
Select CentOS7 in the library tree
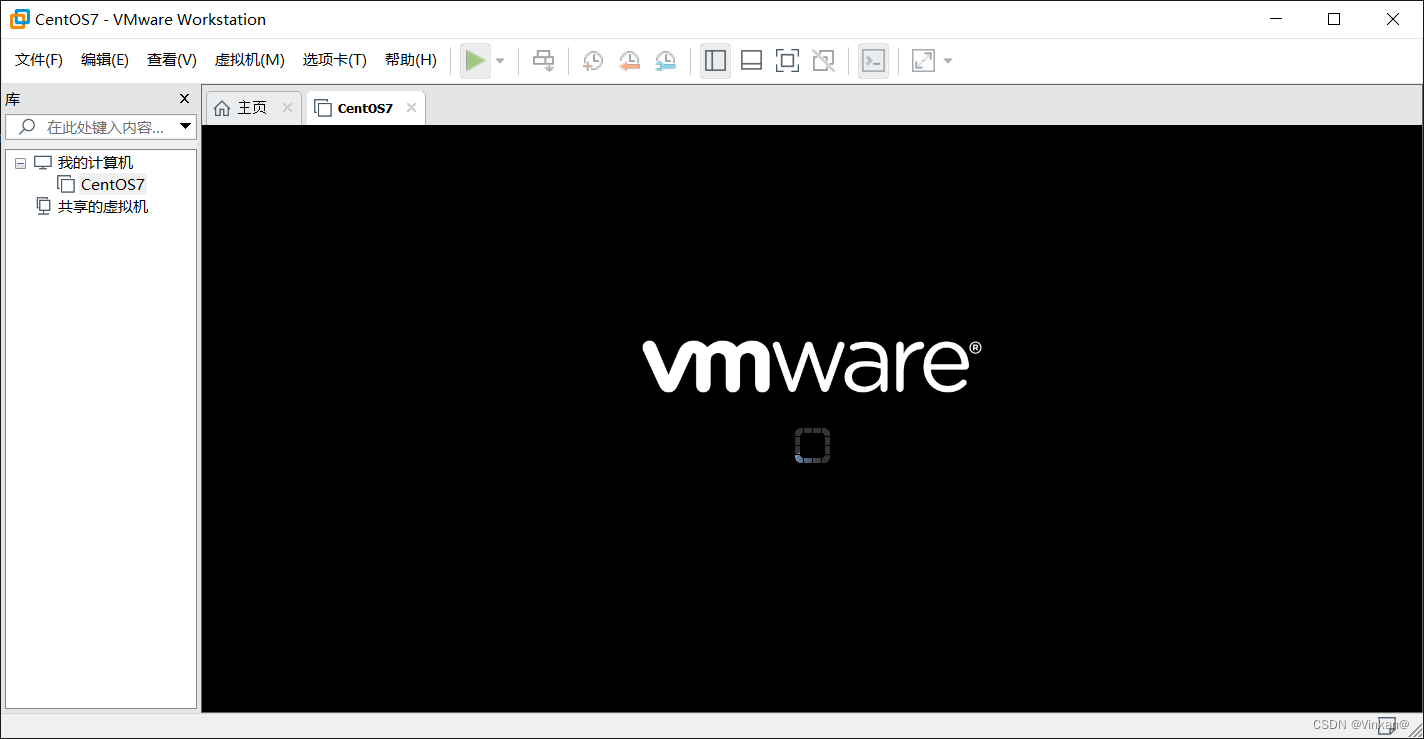pos(110,184)
